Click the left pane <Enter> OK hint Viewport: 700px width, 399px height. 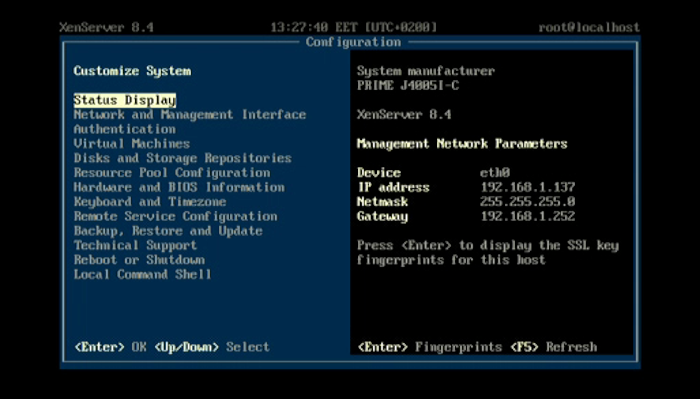(110, 347)
